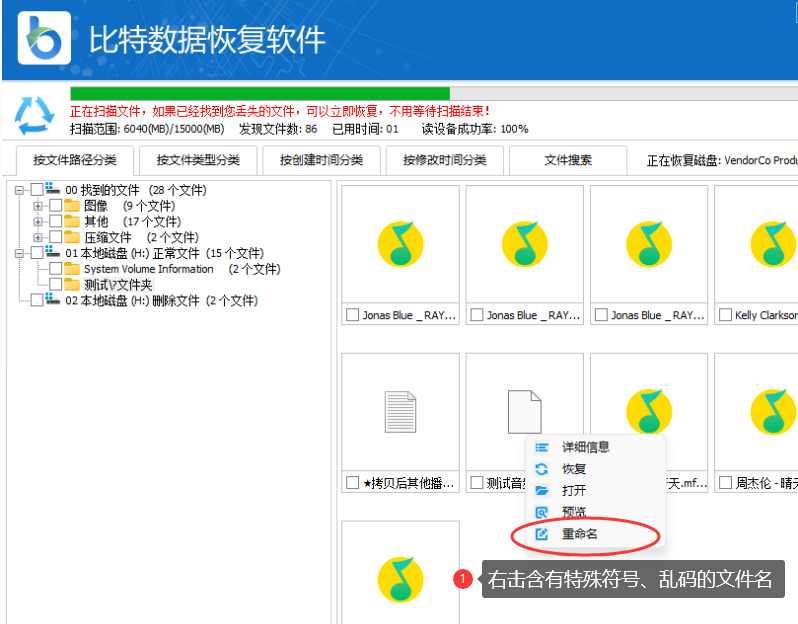798x624 pixels.
Task: Select the blank file icon for 测试音
Action: 524,412
